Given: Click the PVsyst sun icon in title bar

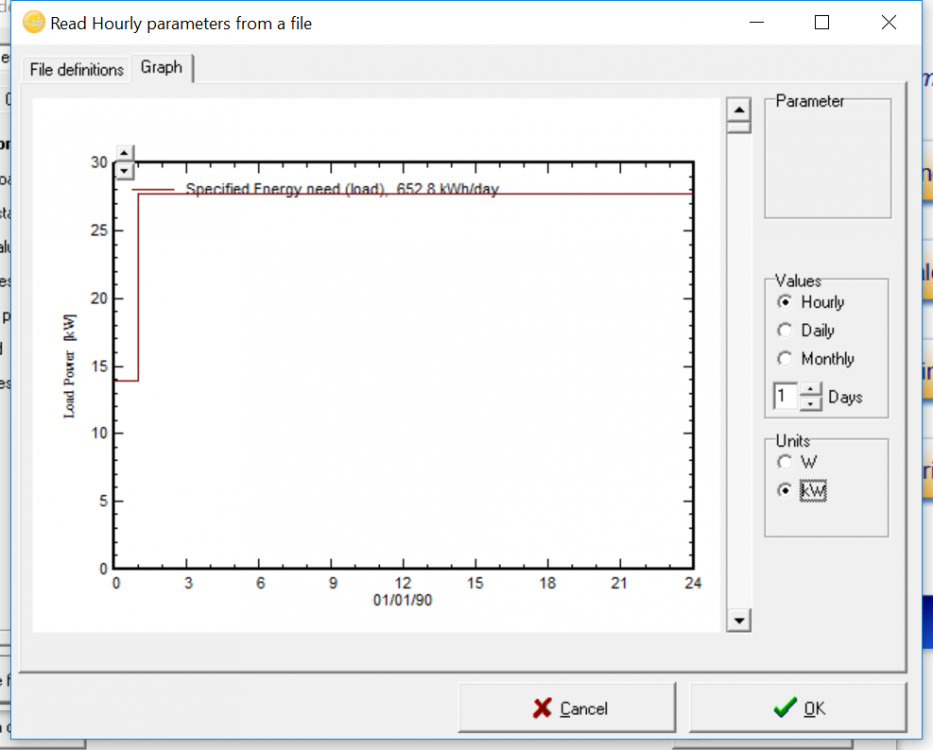Looking at the screenshot, I should (33, 22).
